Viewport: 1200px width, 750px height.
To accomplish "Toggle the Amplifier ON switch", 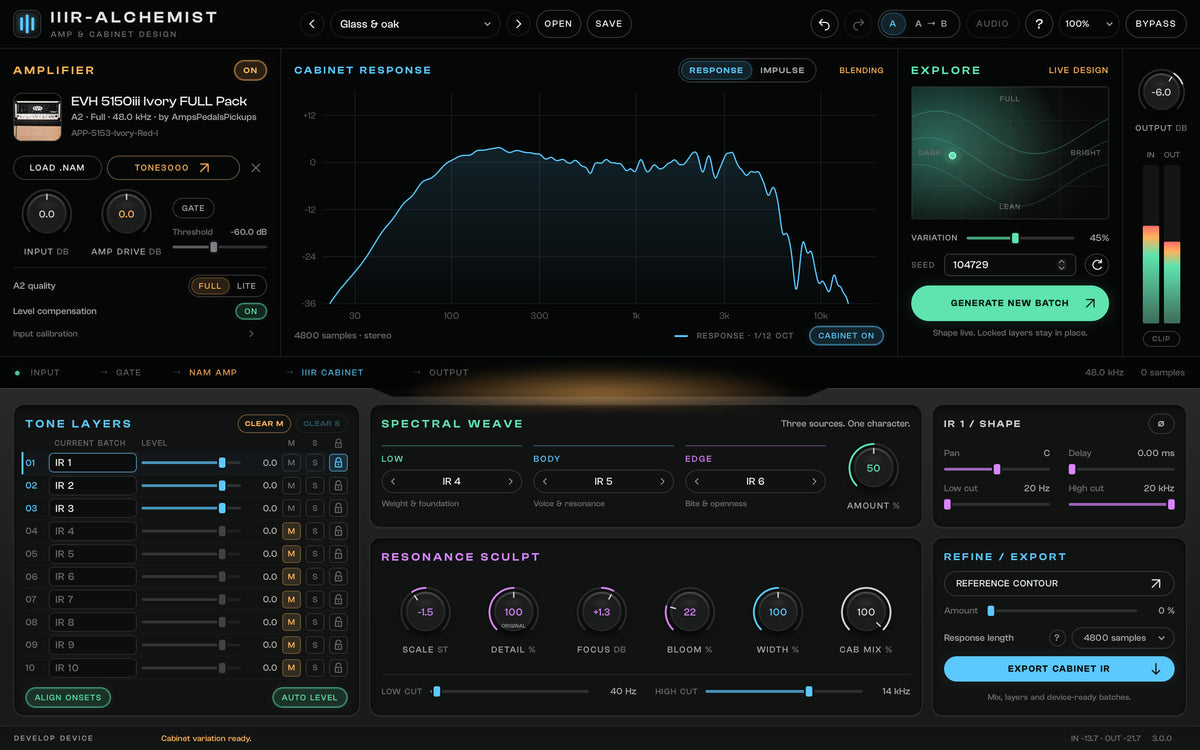I will [250, 70].
